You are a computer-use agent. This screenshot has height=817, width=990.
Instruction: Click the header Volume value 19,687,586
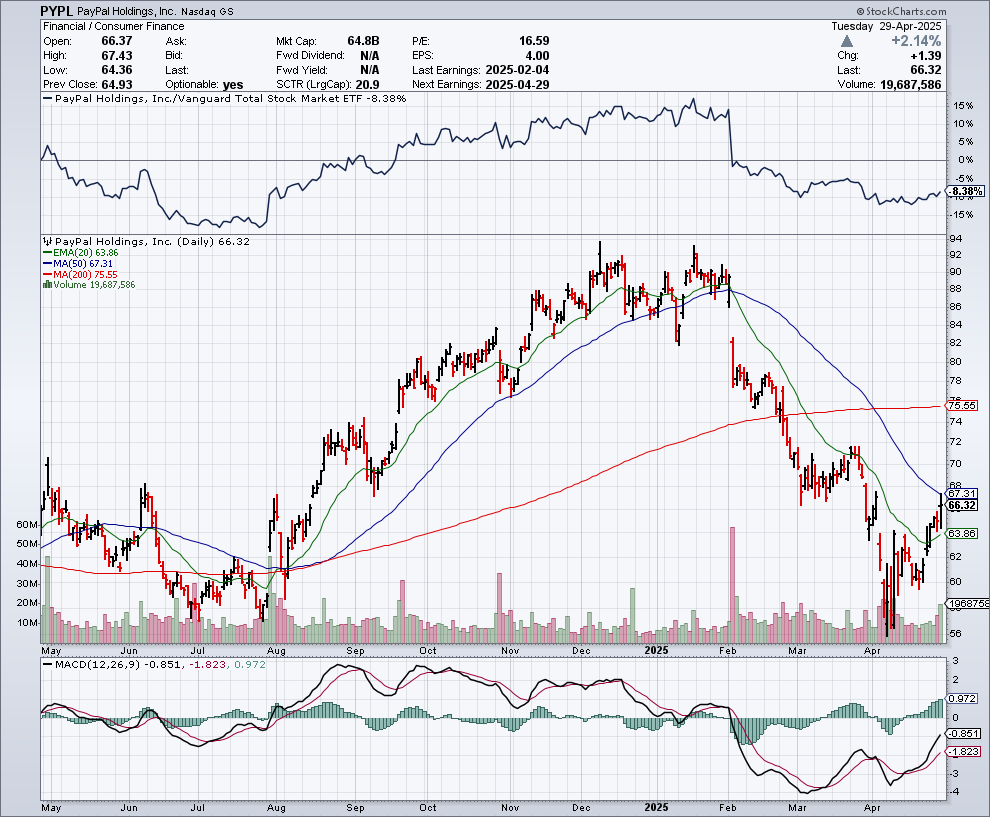910,85
